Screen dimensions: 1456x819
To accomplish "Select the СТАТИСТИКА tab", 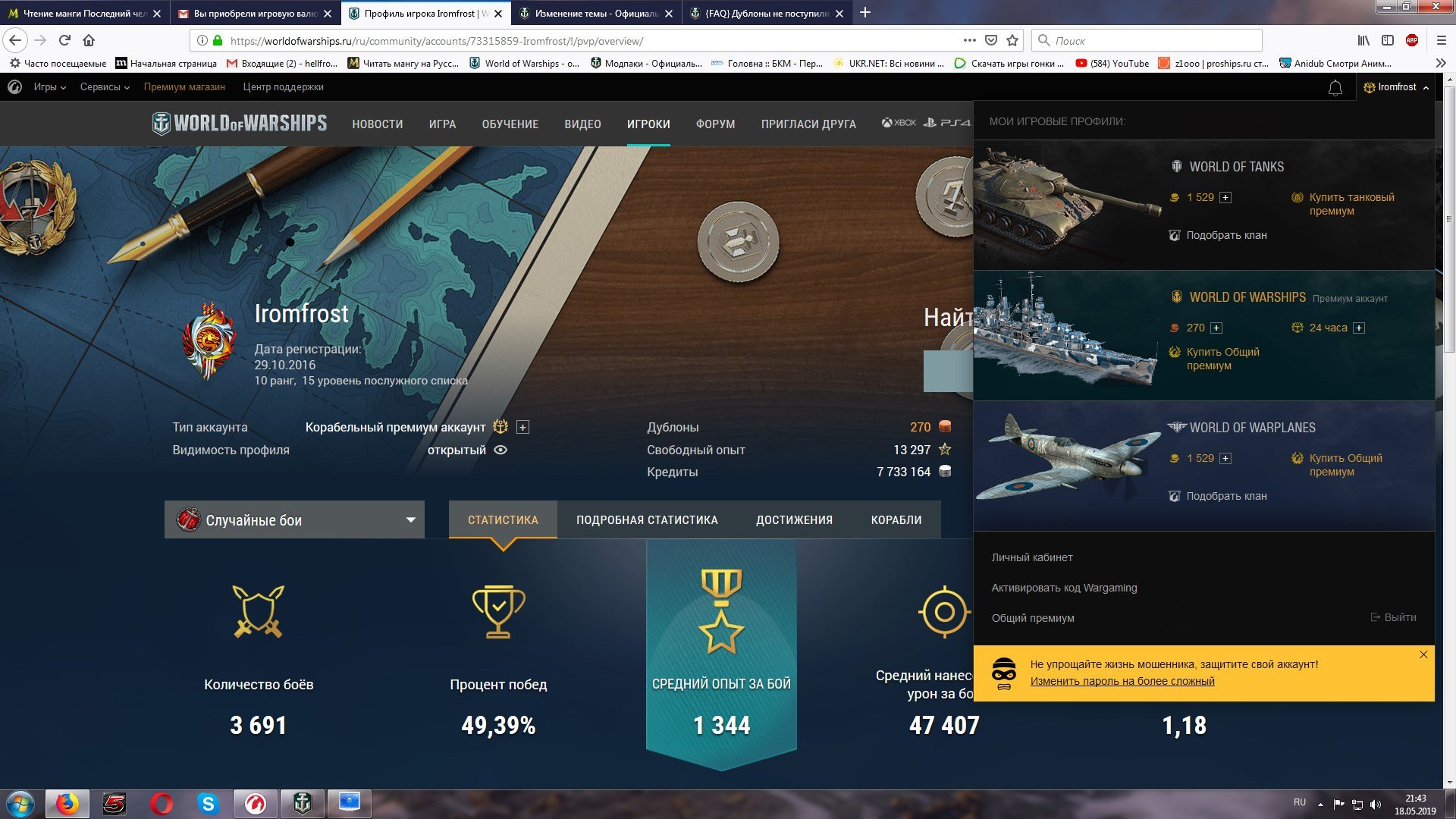I will tap(503, 520).
